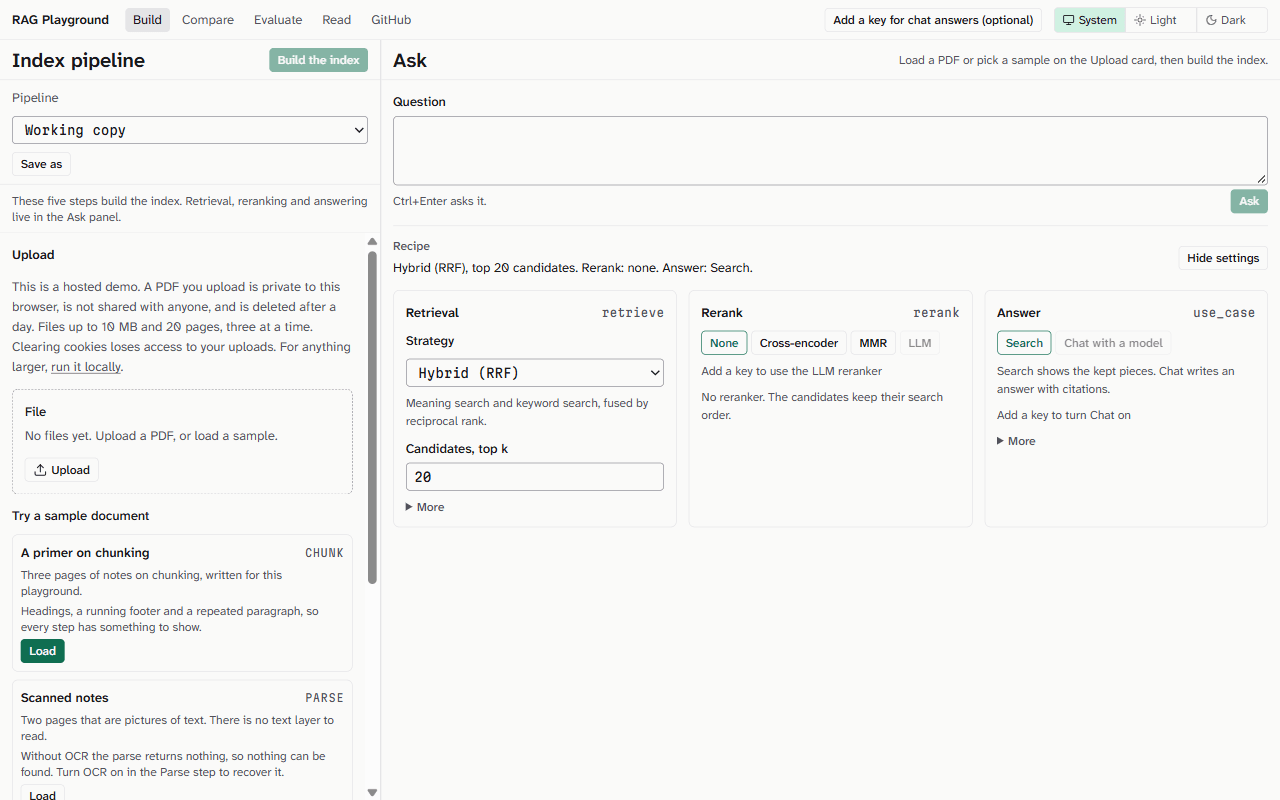Load the Scanned notes sample
Image resolution: width=1280 pixels, height=800 pixels.
(43, 795)
